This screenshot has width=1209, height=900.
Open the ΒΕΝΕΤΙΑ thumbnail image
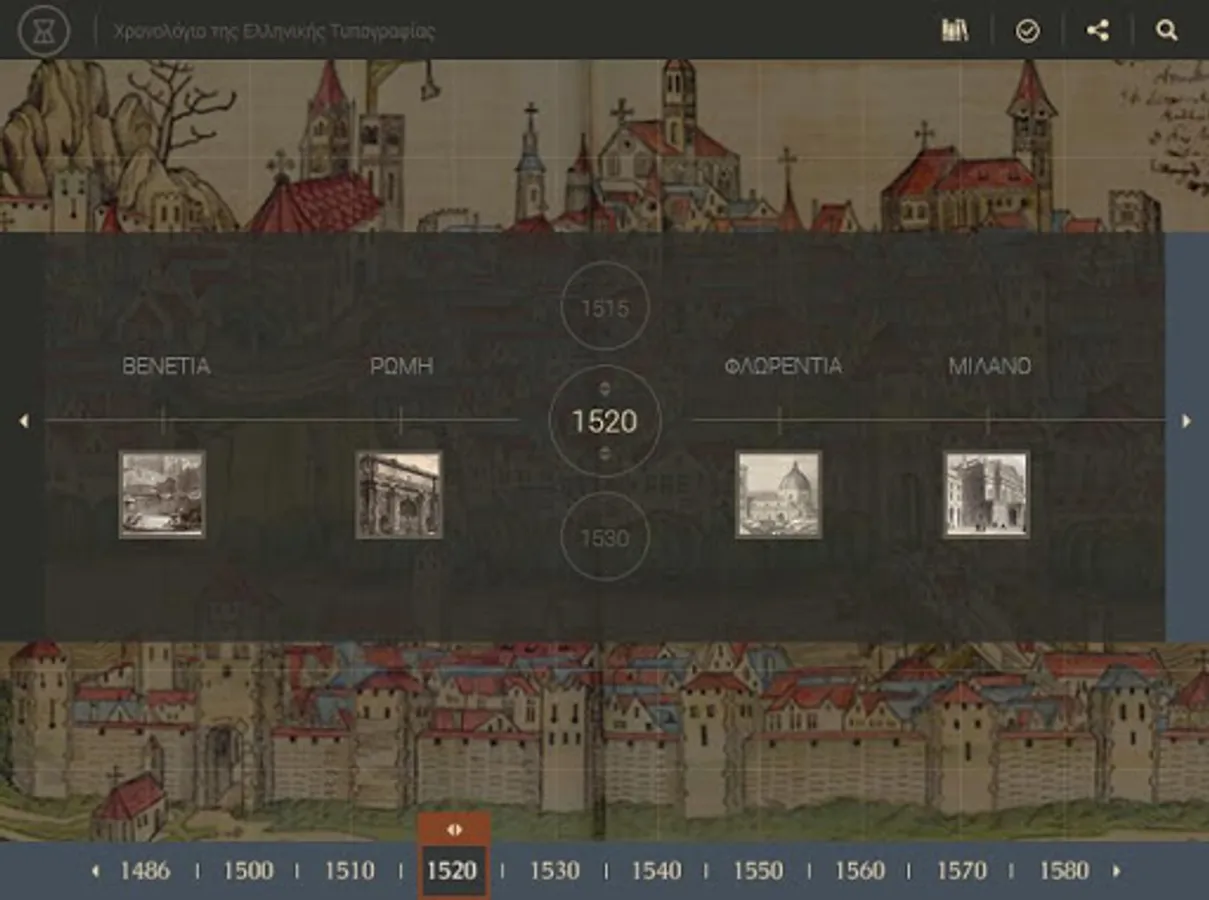pyautogui.click(x=162, y=494)
